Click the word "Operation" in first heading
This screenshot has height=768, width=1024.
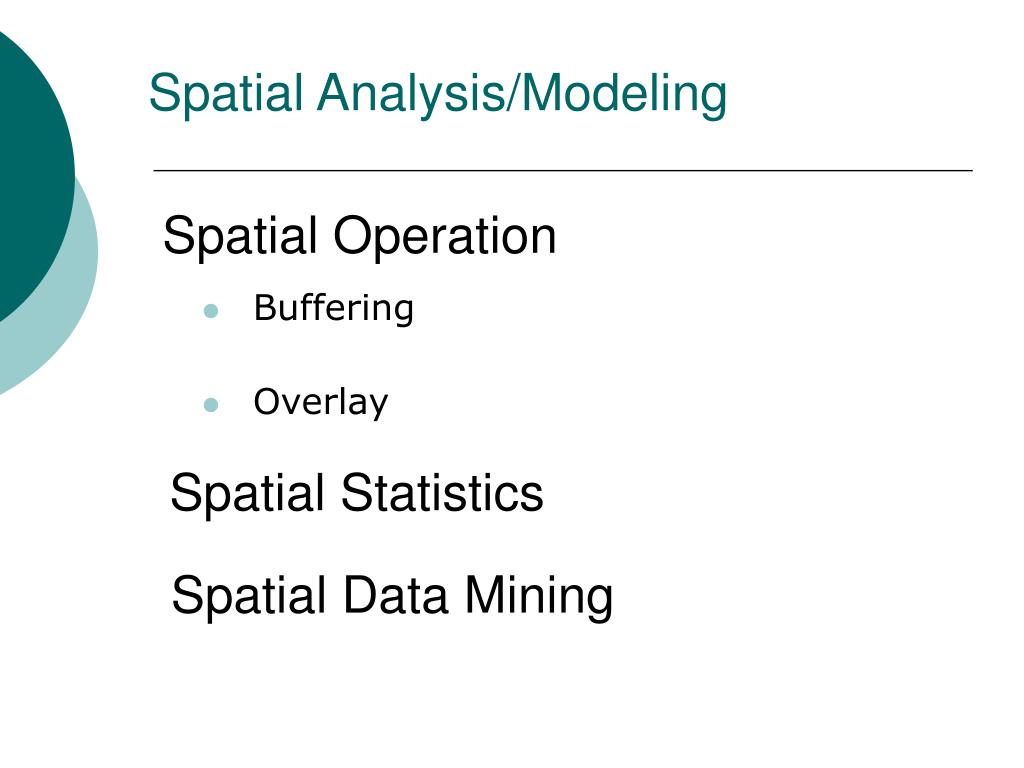445,237
